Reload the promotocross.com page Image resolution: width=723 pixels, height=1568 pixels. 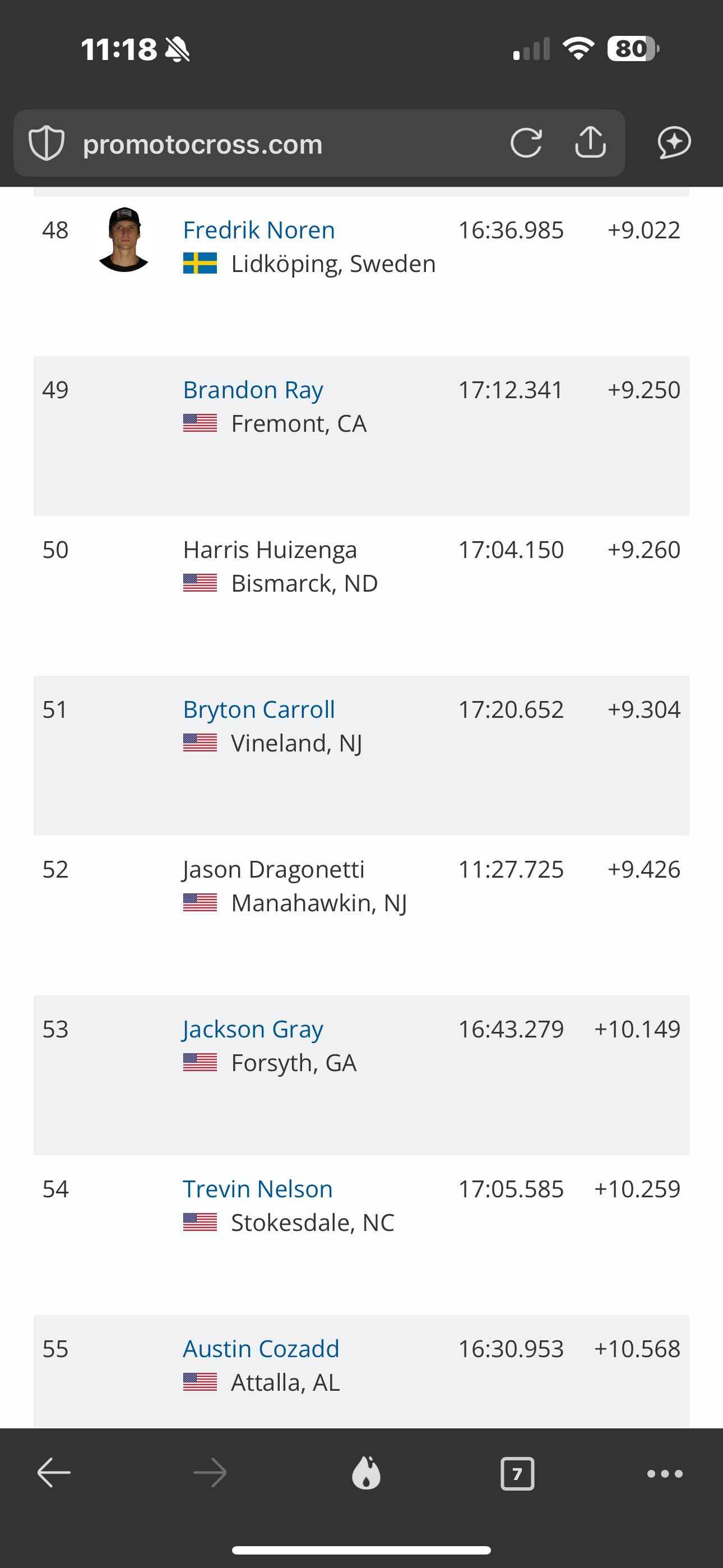pos(526,144)
